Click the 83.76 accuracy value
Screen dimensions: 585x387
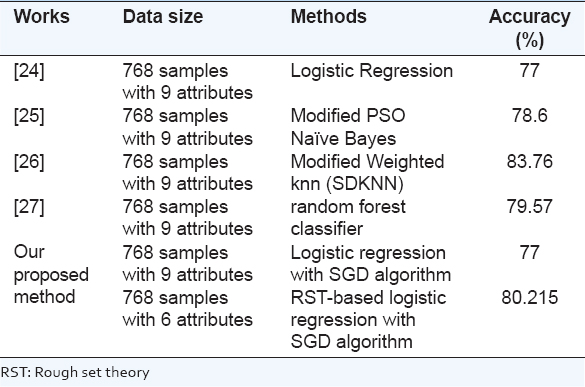click(x=529, y=162)
